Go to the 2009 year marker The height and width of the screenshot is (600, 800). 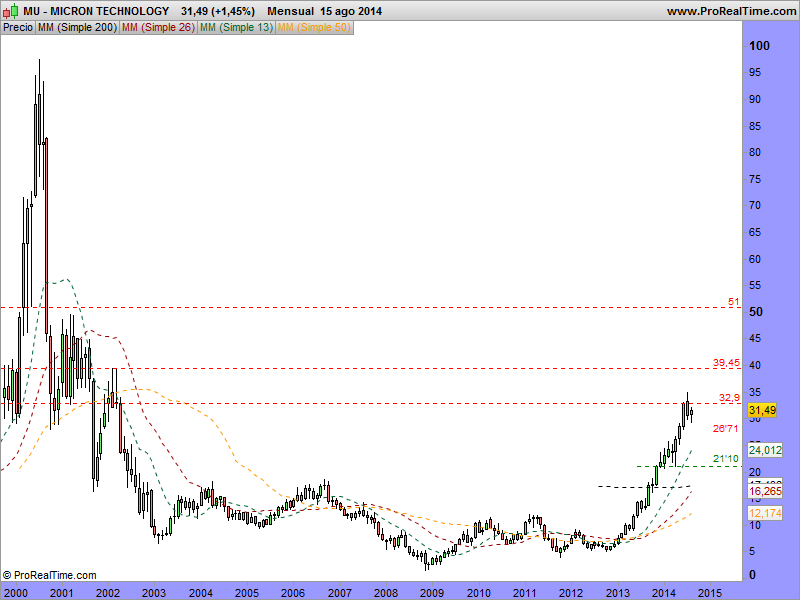(x=432, y=593)
